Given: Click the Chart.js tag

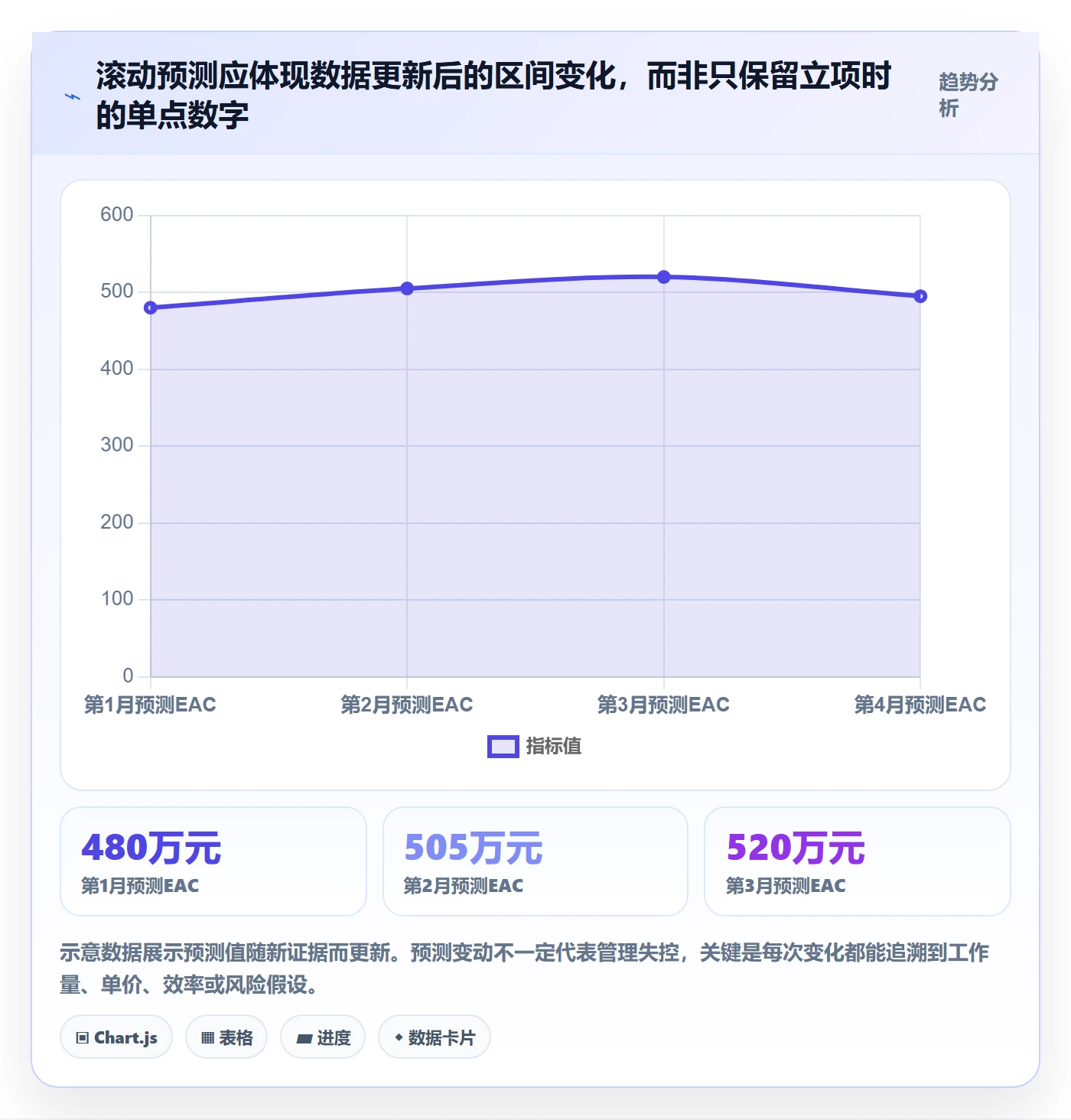Looking at the screenshot, I should click(x=116, y=1037).
